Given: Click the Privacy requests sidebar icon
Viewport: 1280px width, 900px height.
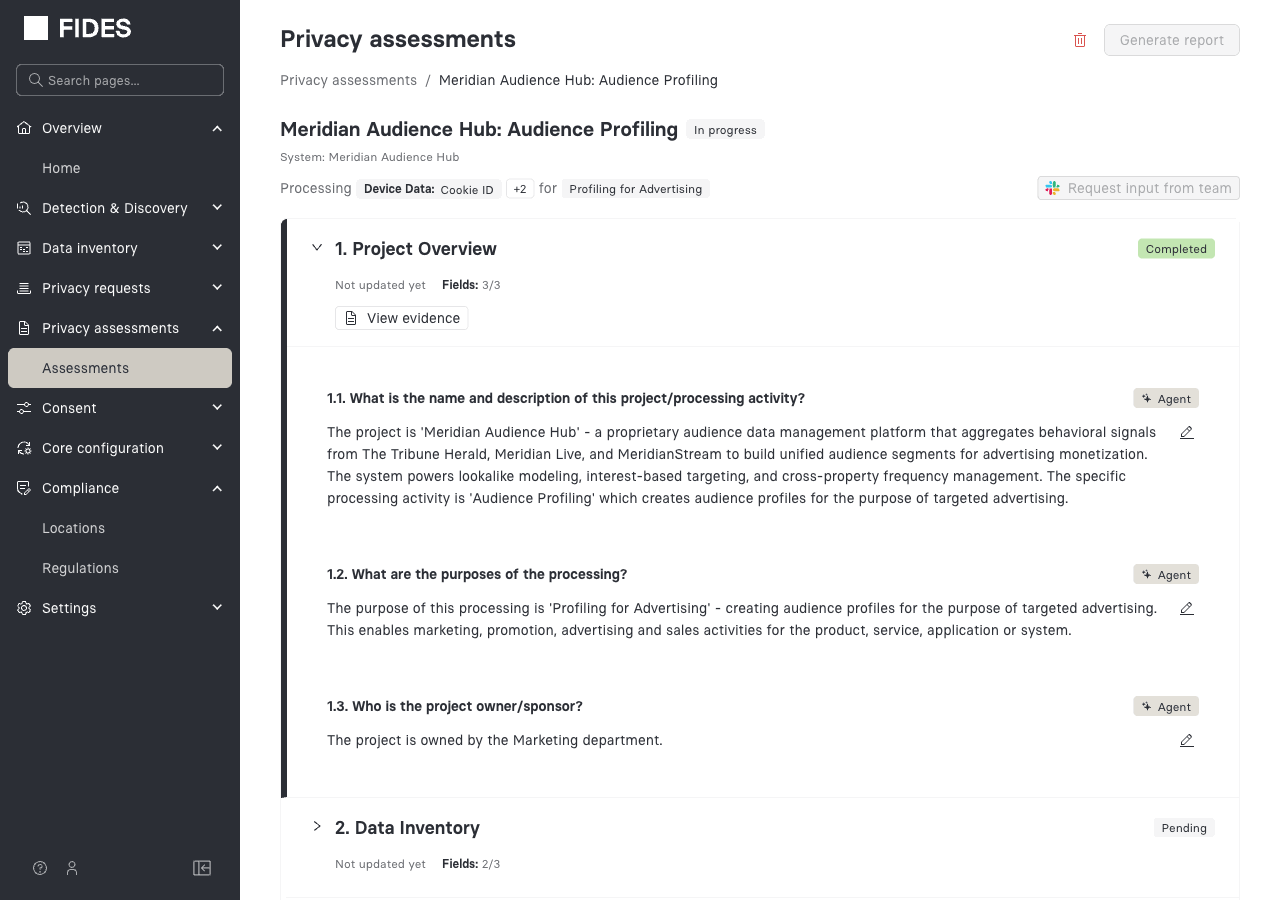Looking at the screenshot, I should click(x=22, y=288).
